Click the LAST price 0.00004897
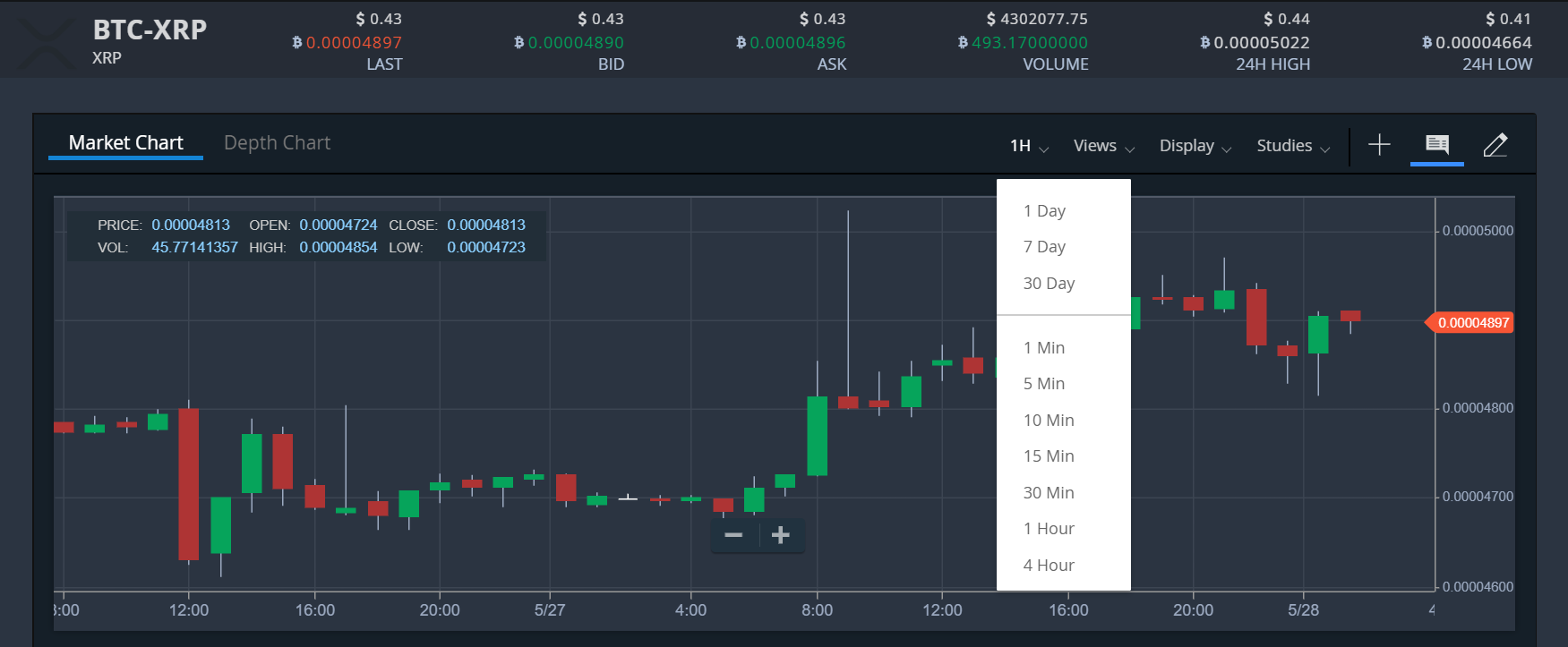 coord(354,42)
